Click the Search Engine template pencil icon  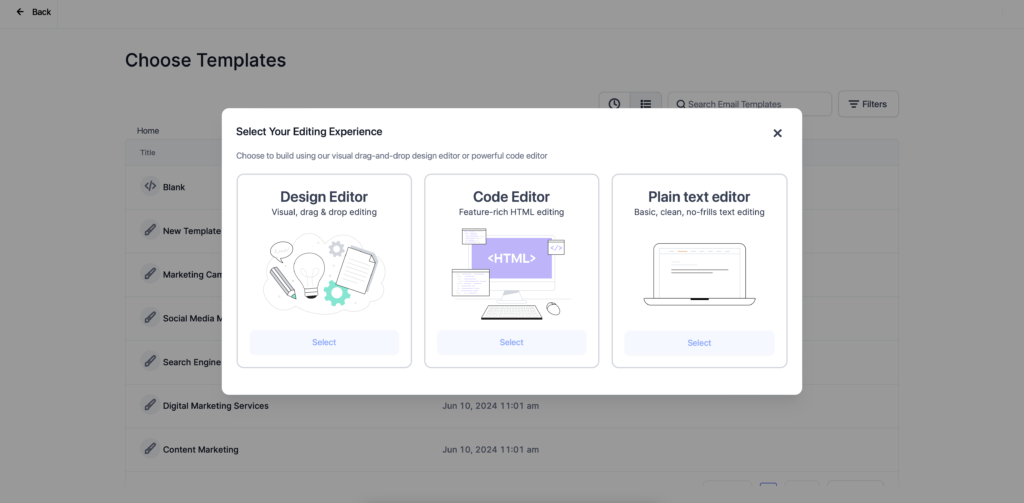point(150,362)
